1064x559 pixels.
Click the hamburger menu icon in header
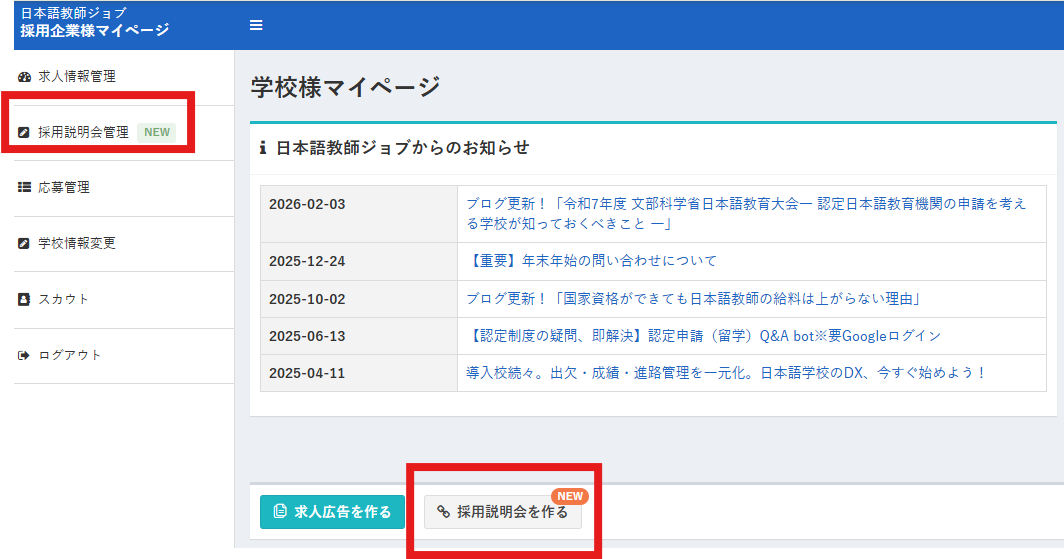[256, 25]
